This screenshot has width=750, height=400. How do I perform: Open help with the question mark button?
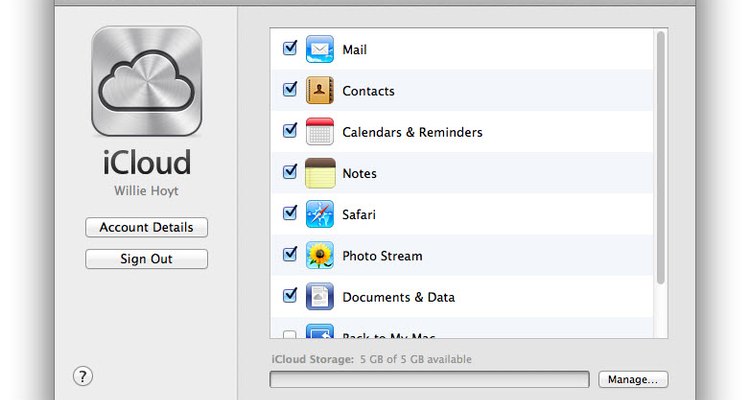(83, 376)
